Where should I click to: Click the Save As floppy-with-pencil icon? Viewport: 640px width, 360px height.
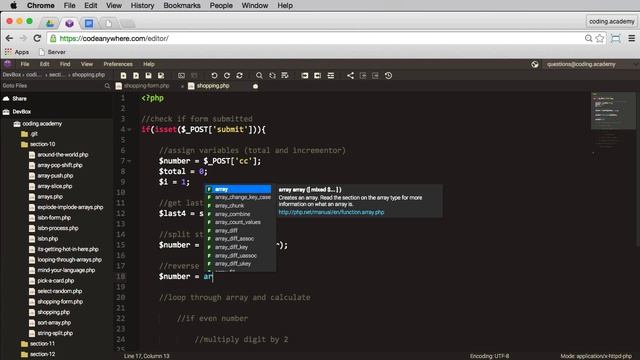point(161,76)
